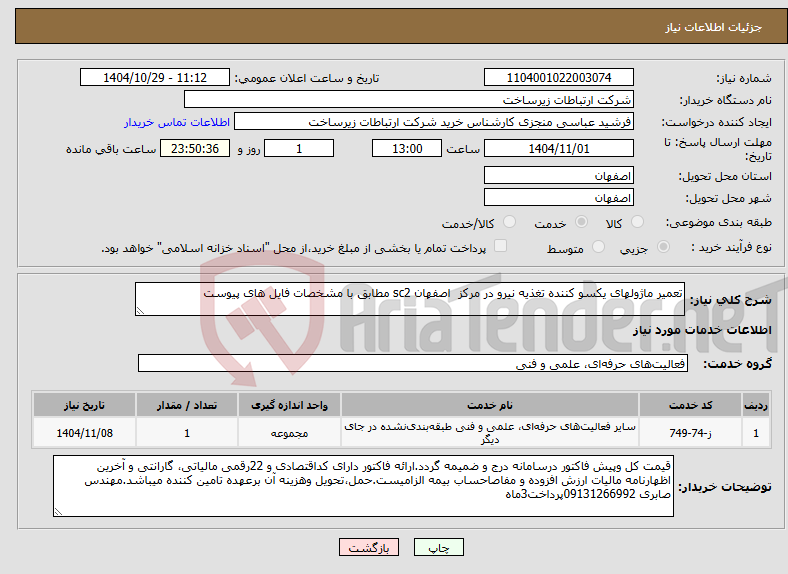Click the service code cell ز-74-749
788x574 pixels.
(x=691, y=433)
